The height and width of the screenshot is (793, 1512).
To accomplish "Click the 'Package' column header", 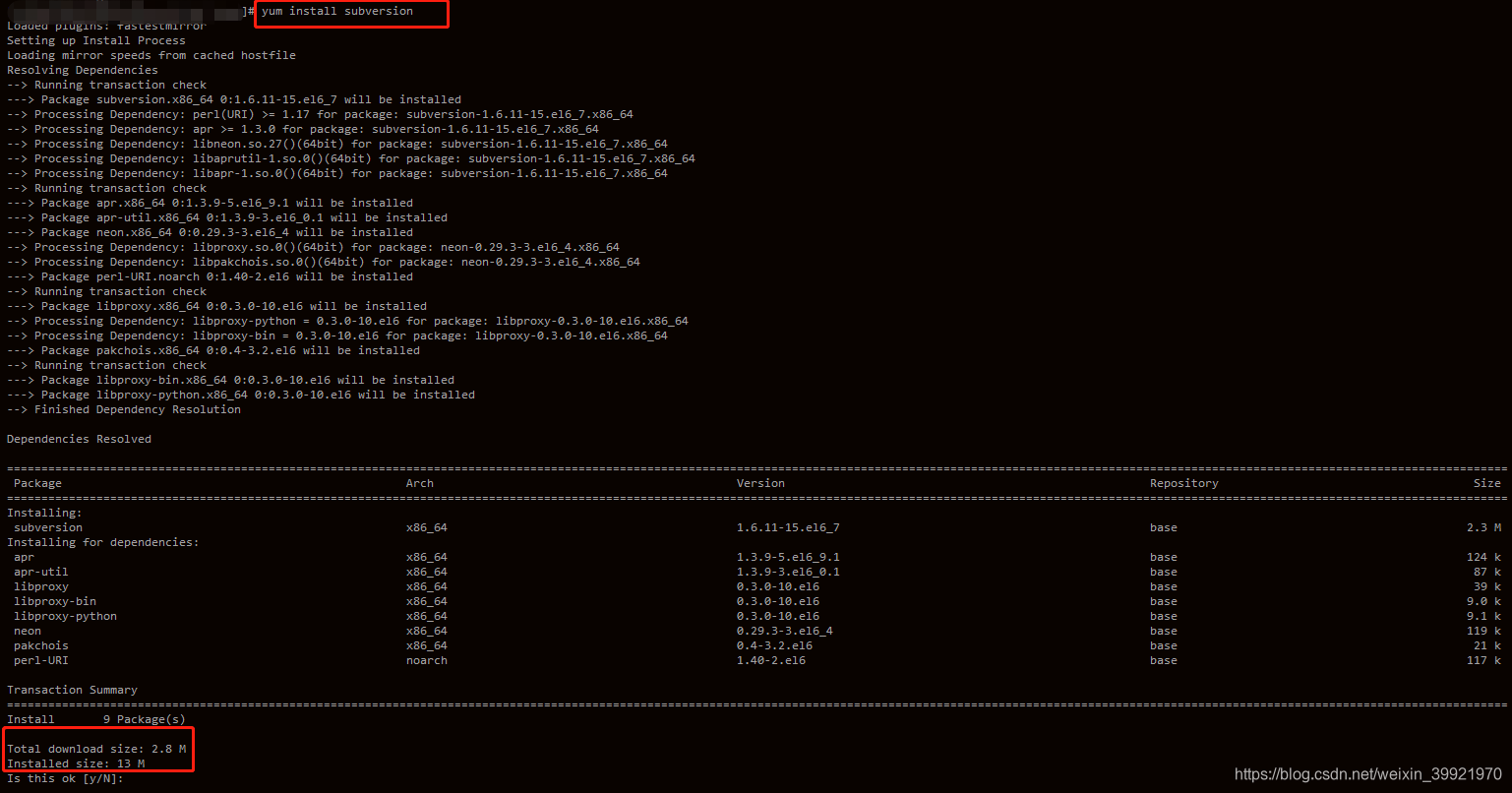I will [37, 483].
